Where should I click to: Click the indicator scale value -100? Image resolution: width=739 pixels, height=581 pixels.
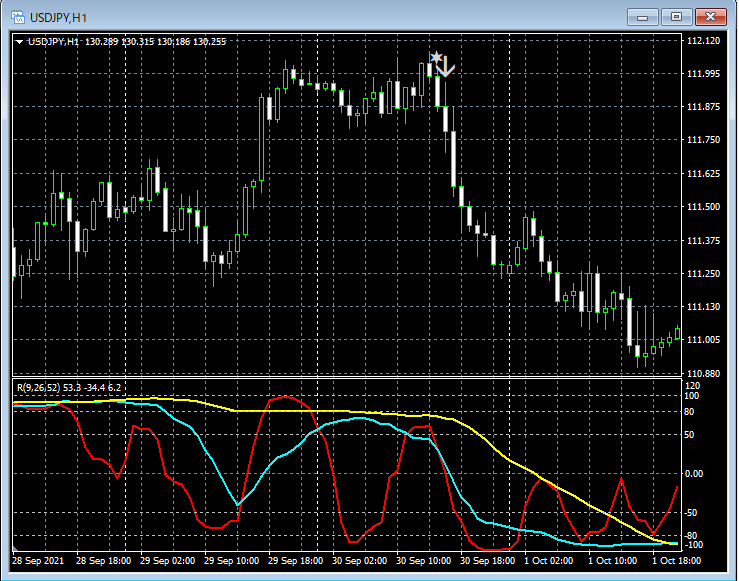coord(692,545)
